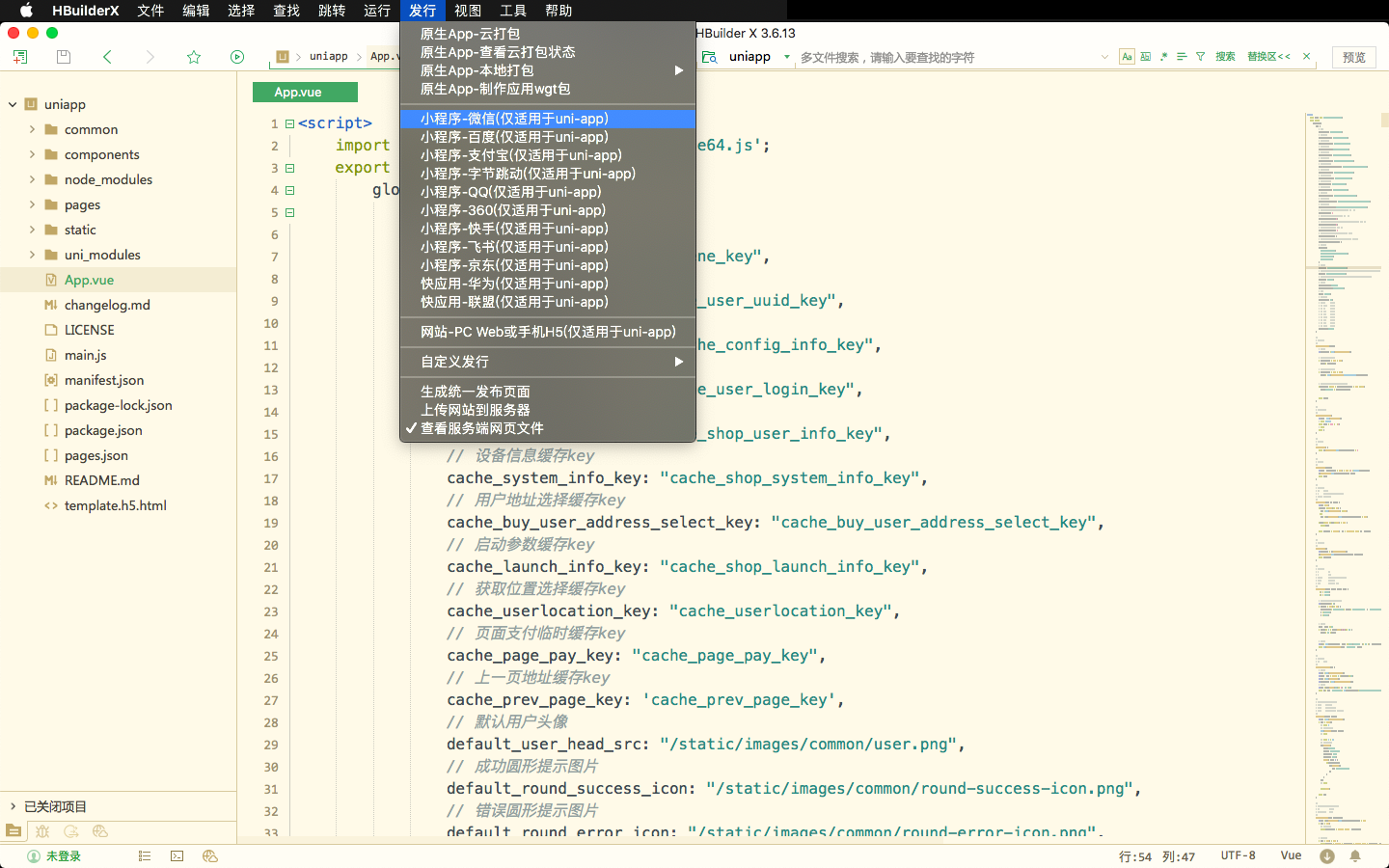Screen dimensions: 1389x868
Task: Click the App.vue editor tab
Action: [x=305, y=93]
